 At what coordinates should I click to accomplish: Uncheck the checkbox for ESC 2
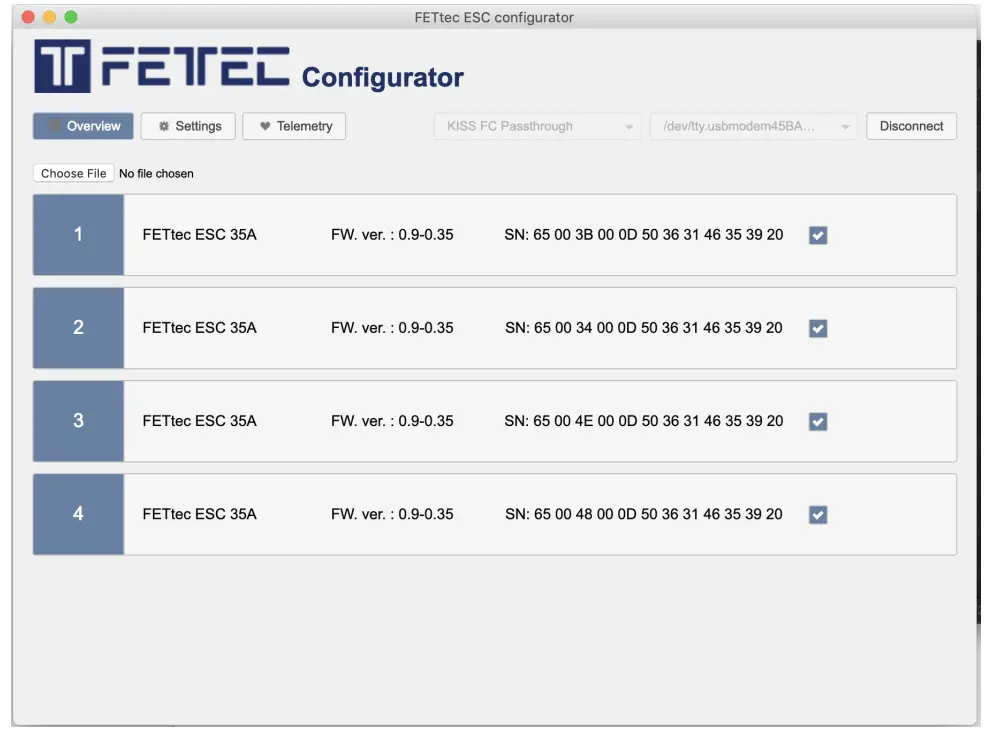click(818, 328)
